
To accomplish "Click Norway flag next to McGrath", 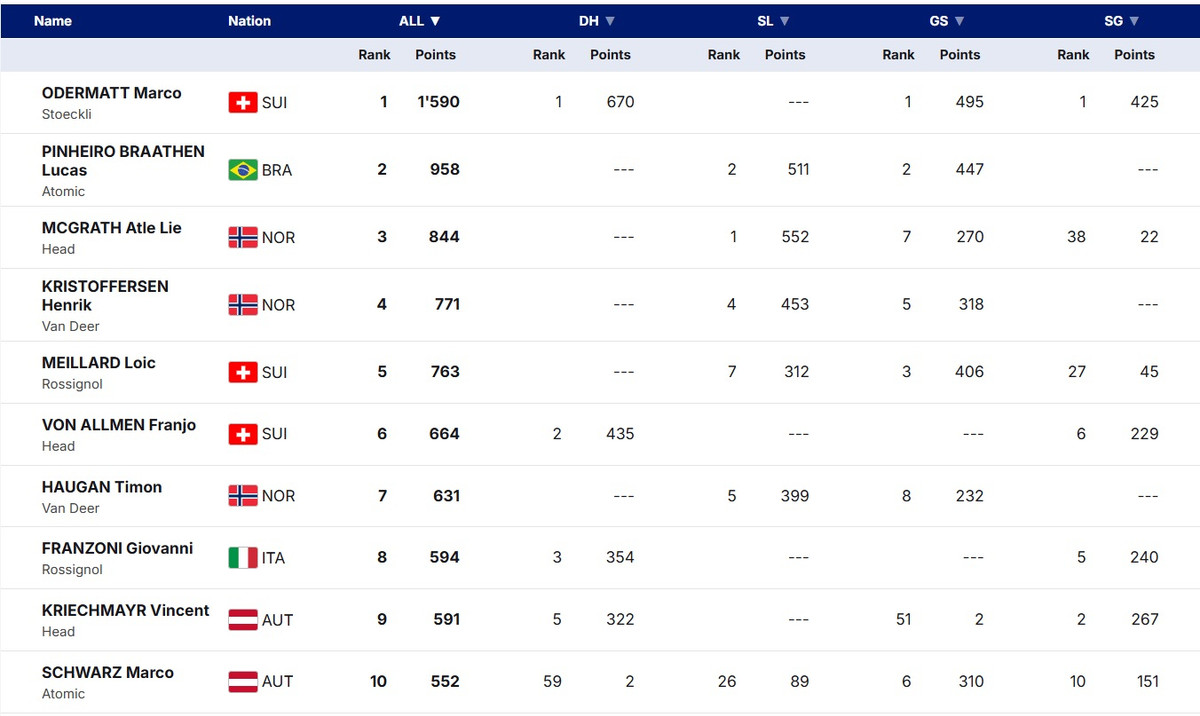I will 243,237.
